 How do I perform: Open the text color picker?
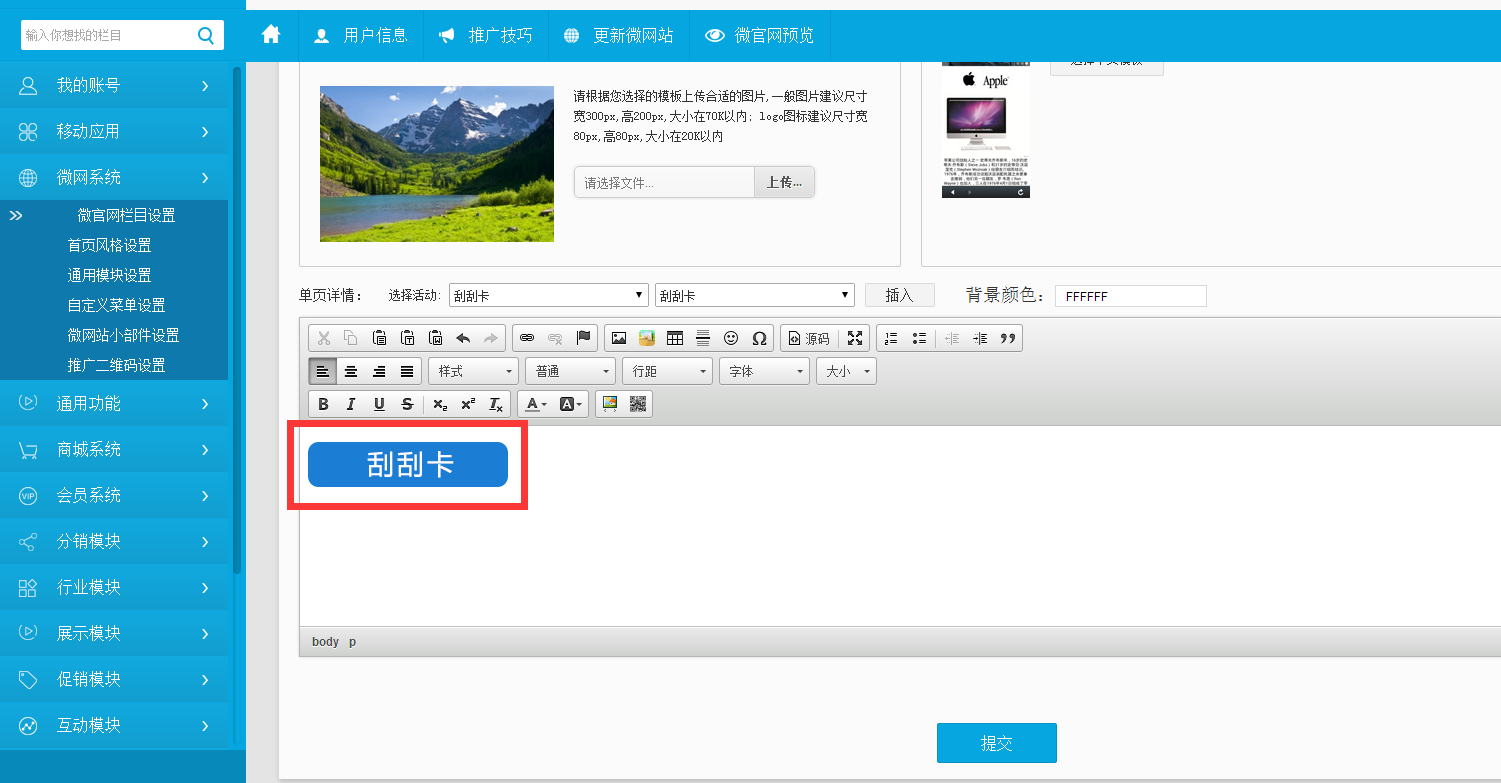pos(535,404)
